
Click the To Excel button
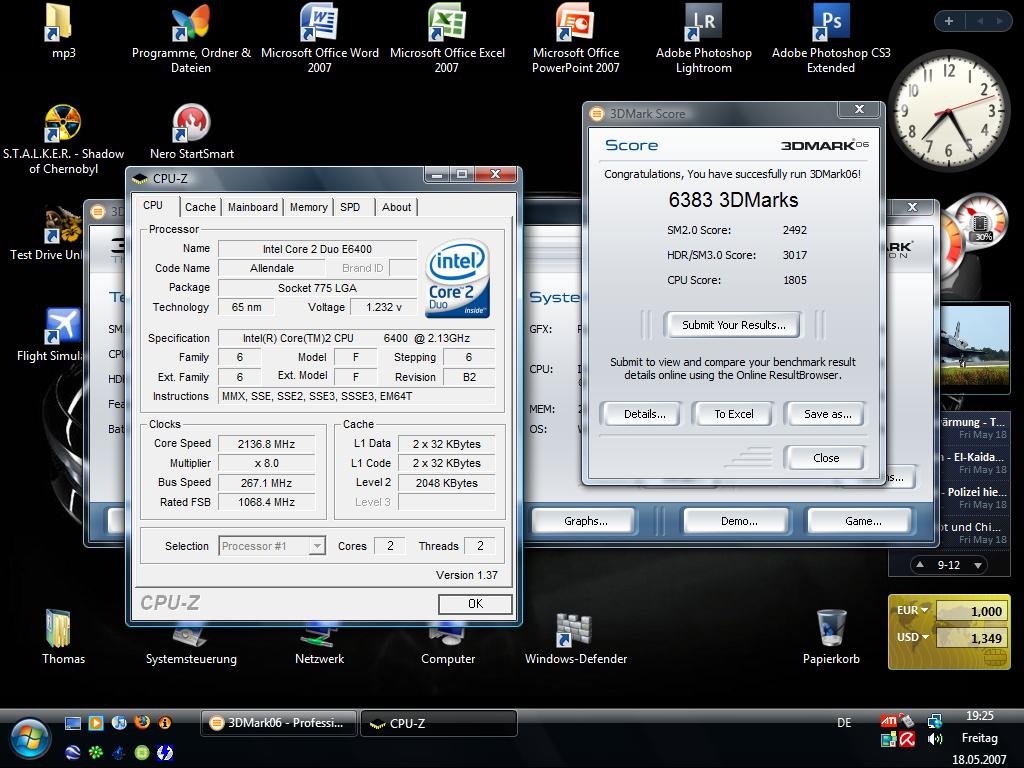pyautogui.click(x=733, y=414)
